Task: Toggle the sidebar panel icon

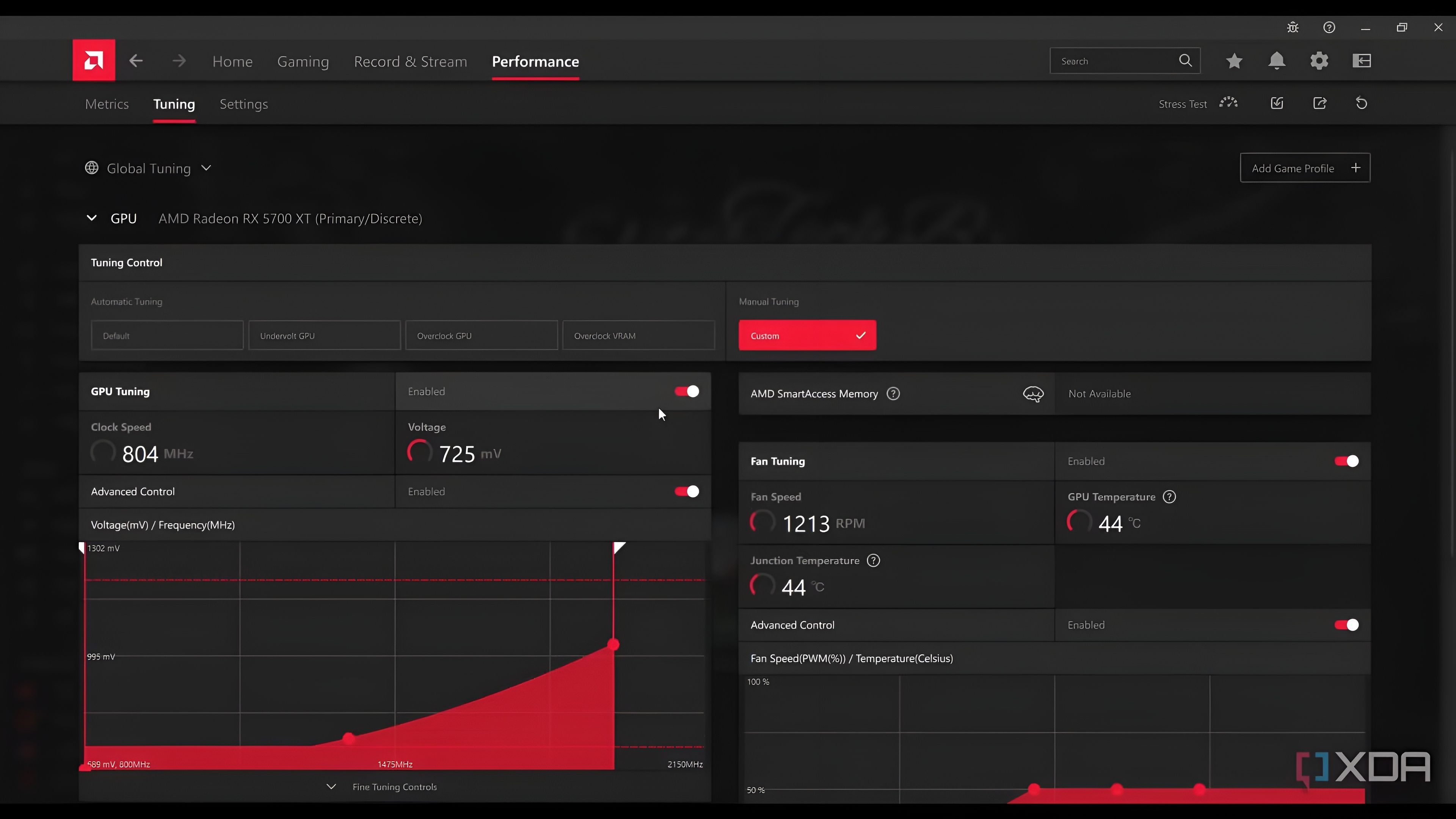Action: pyautogui.click(x=1362, y=61)
